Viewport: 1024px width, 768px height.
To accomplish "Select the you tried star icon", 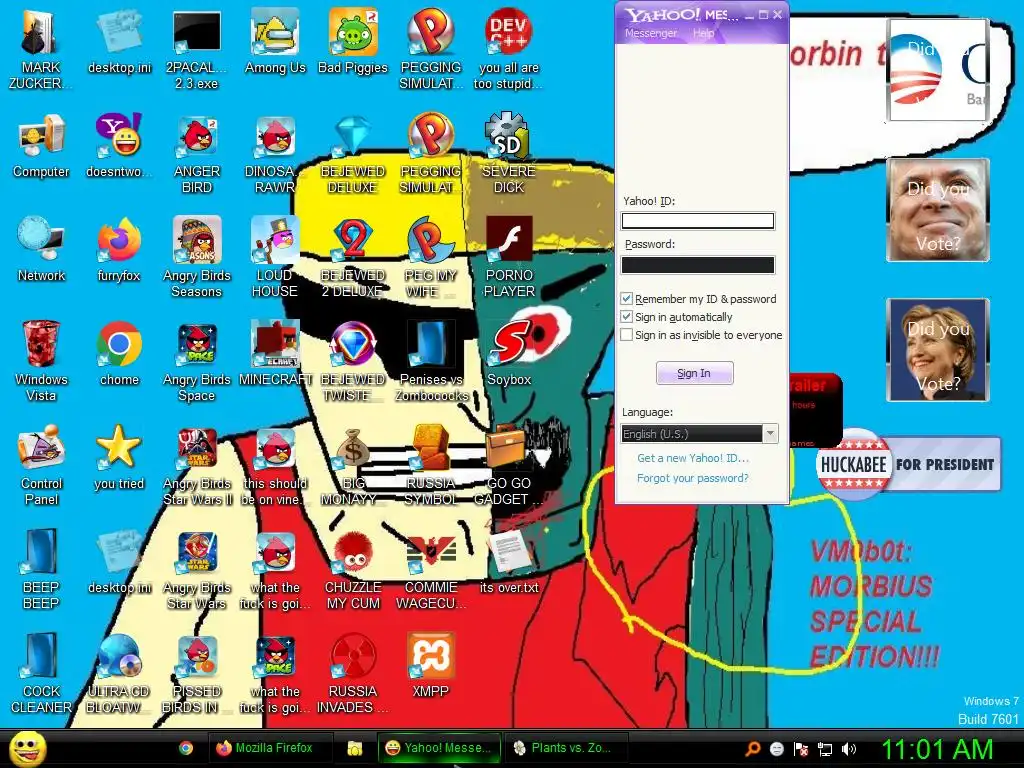I will [119, 457].
